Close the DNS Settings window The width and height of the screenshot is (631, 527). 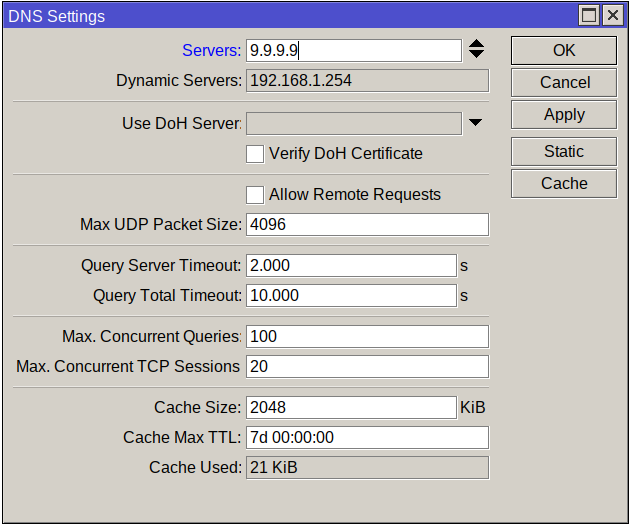tap(613, 16)
